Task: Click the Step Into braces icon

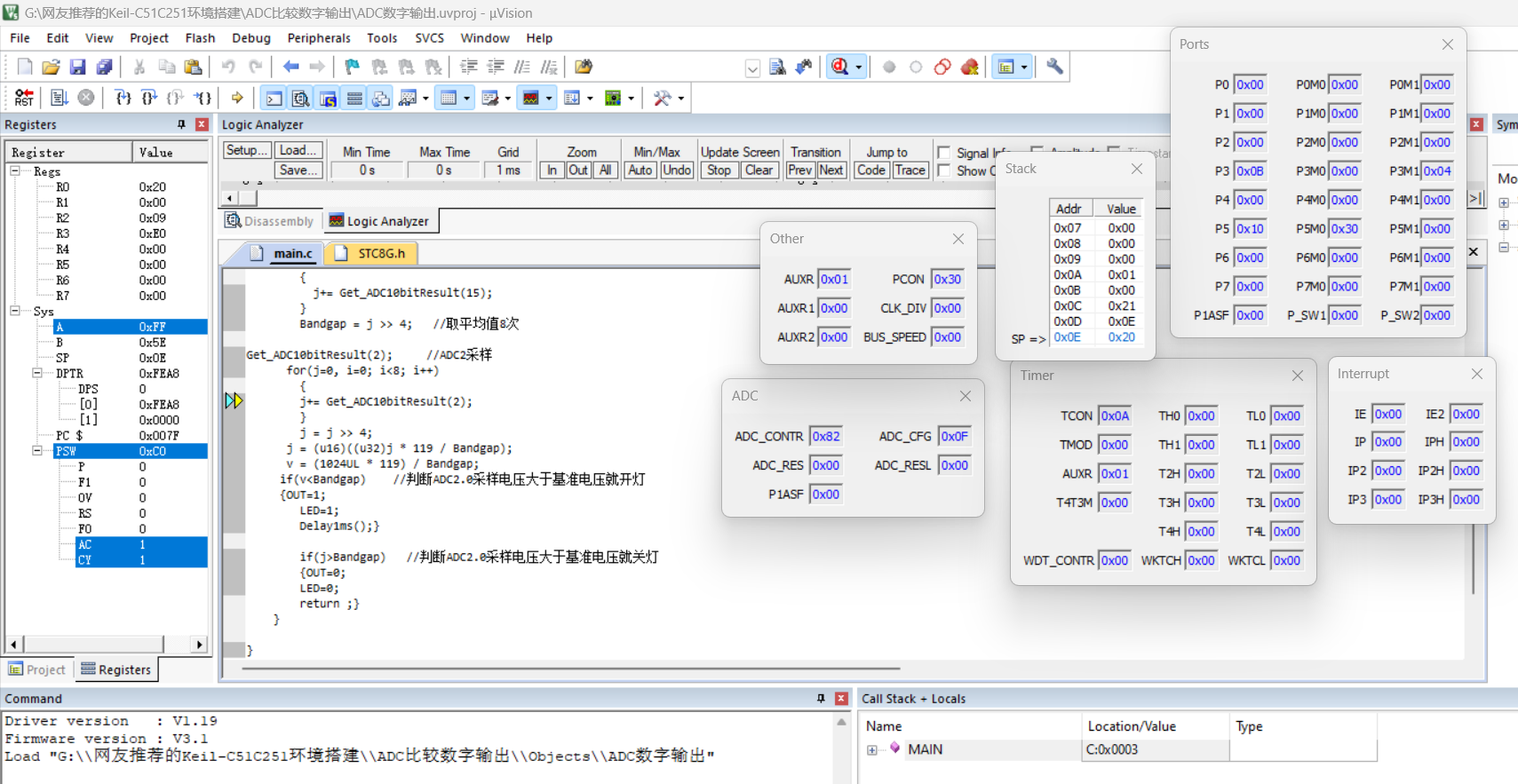Action: [x=123, y=98]
